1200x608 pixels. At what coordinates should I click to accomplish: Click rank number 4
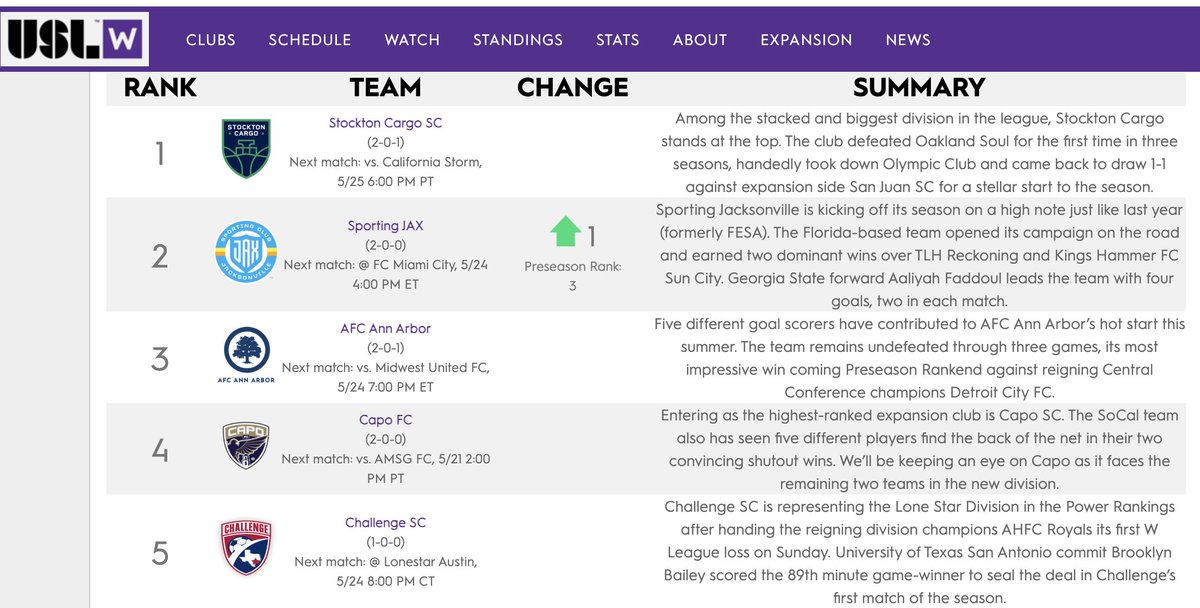pos(160,451)
